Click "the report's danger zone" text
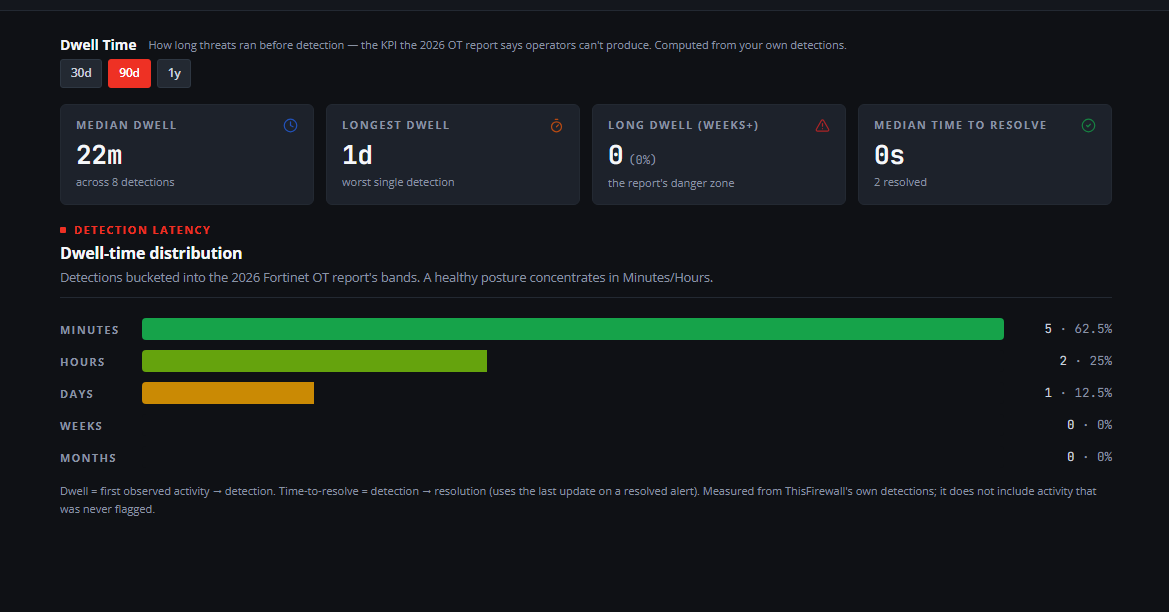Image resolution: width=1169 pixels, height=612 pixels. tap(671, 183)
